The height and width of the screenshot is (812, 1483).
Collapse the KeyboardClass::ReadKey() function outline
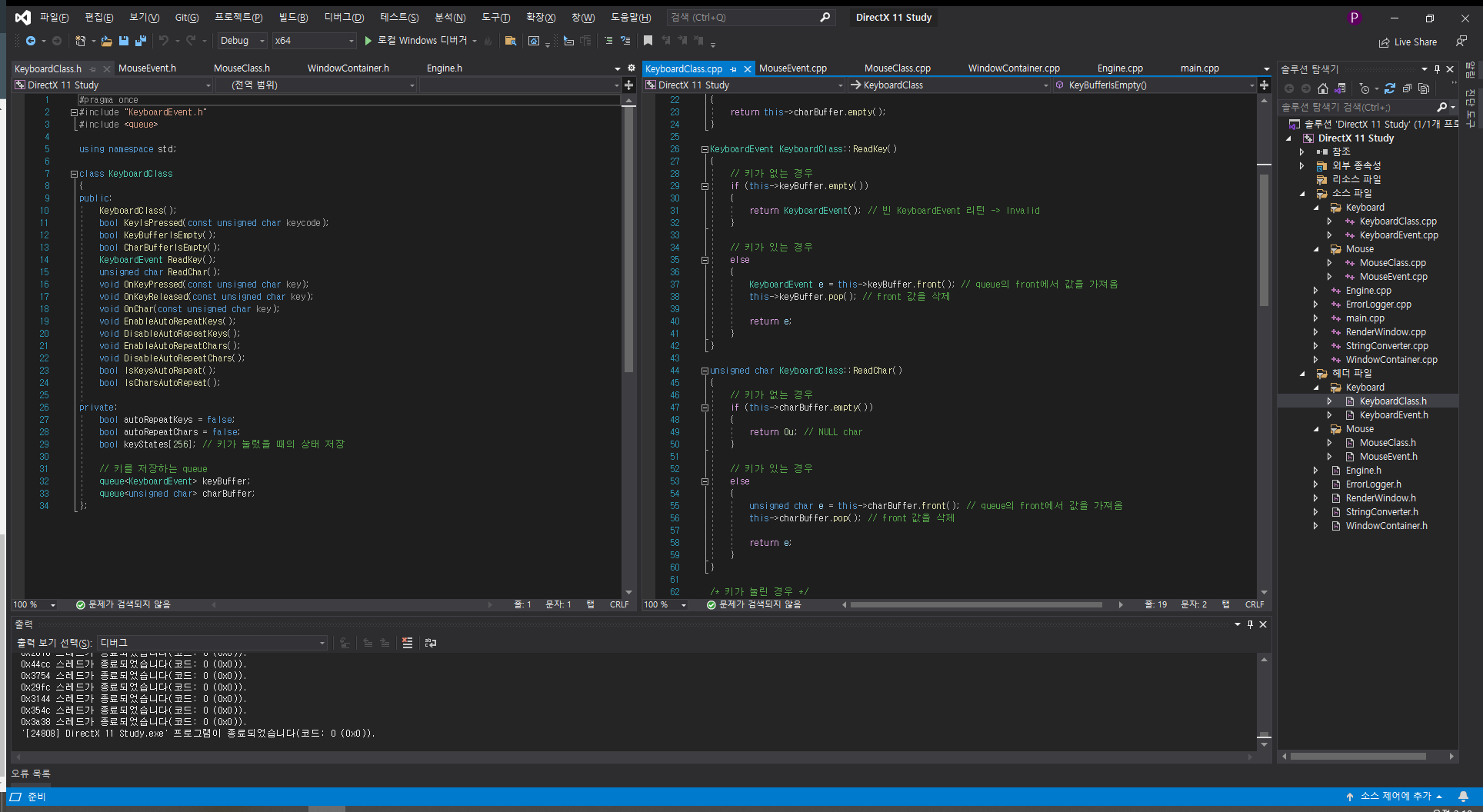(705, 149)
